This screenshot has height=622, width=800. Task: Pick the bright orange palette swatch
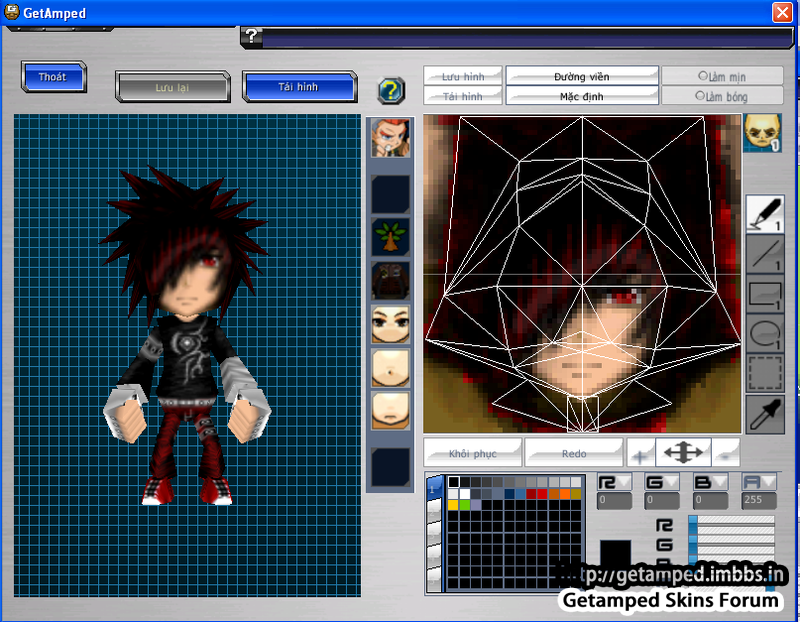tap(565, 493)
